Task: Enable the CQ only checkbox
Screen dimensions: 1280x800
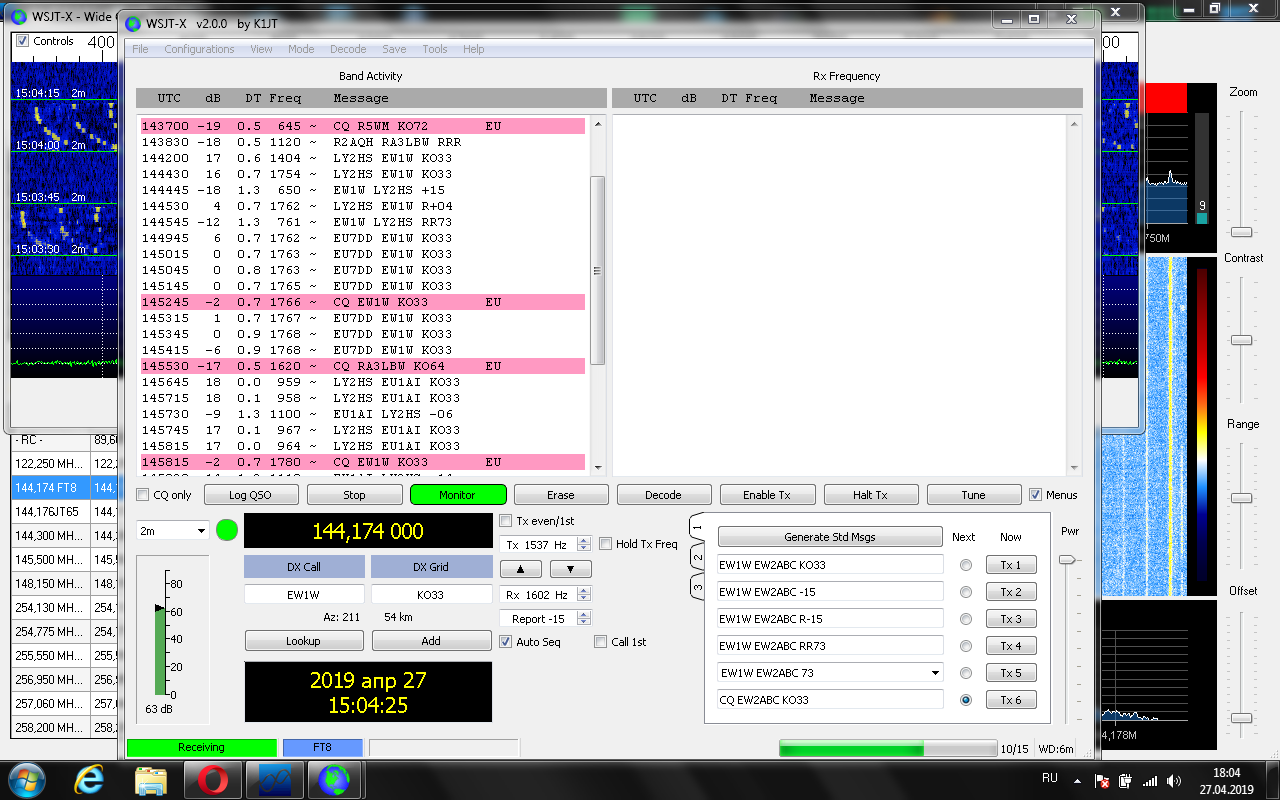Action: 144,495
